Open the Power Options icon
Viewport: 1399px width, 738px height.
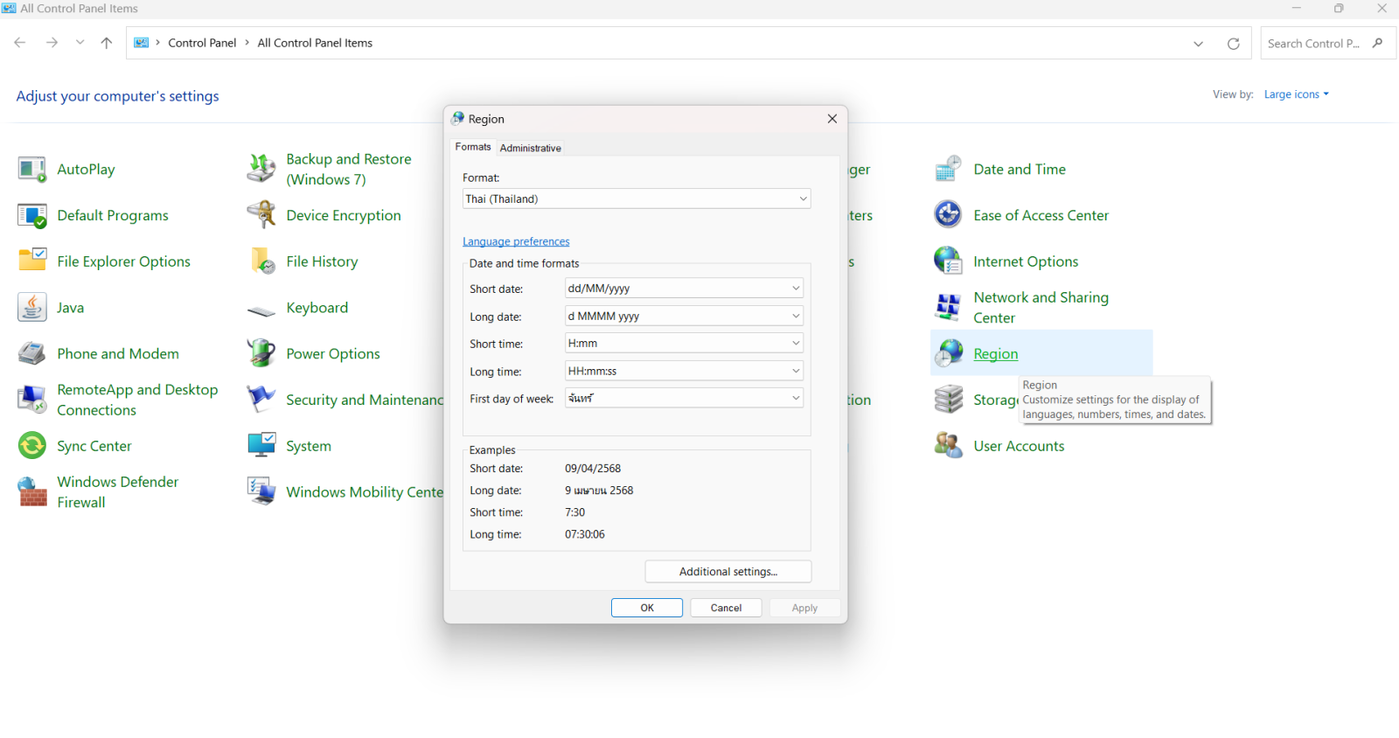click(x=261, y=353)
